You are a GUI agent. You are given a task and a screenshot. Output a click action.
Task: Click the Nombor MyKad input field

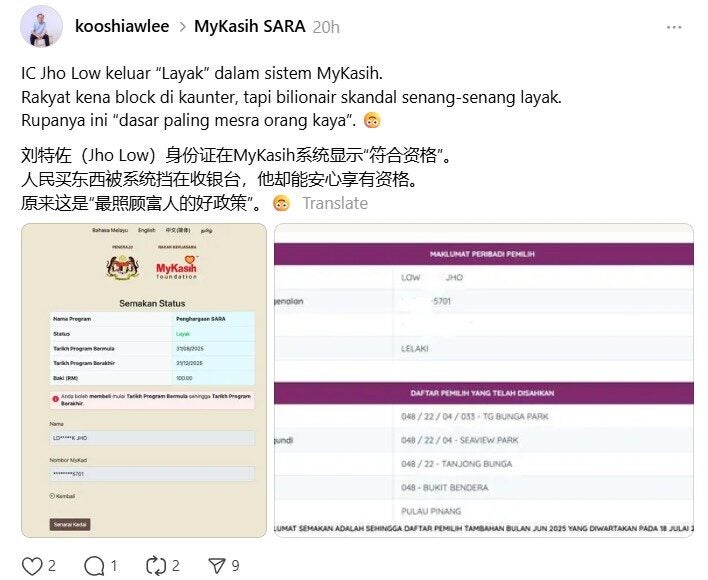[152, 474]
